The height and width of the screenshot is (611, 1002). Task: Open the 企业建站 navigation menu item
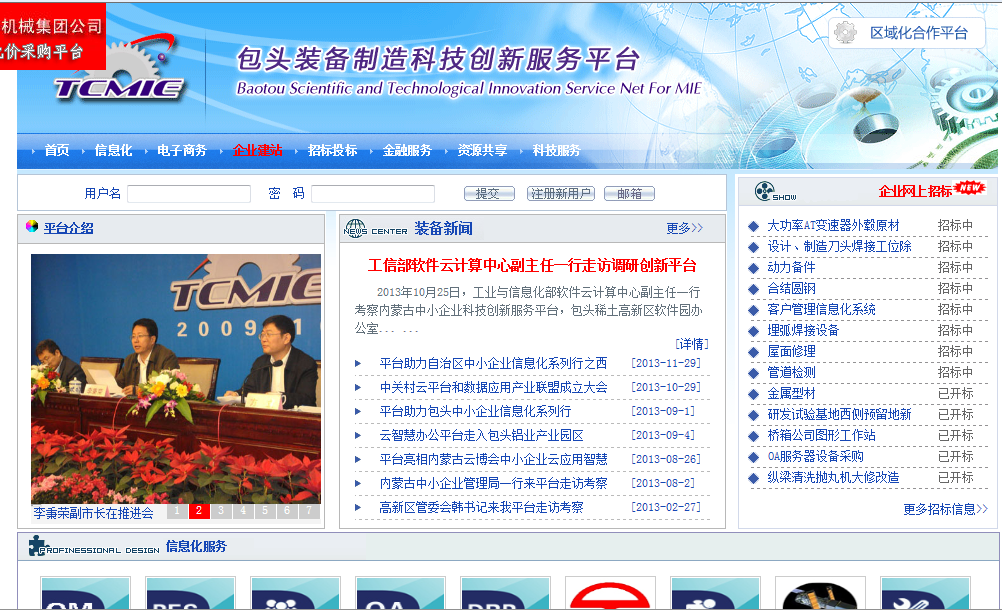point(257,150)
